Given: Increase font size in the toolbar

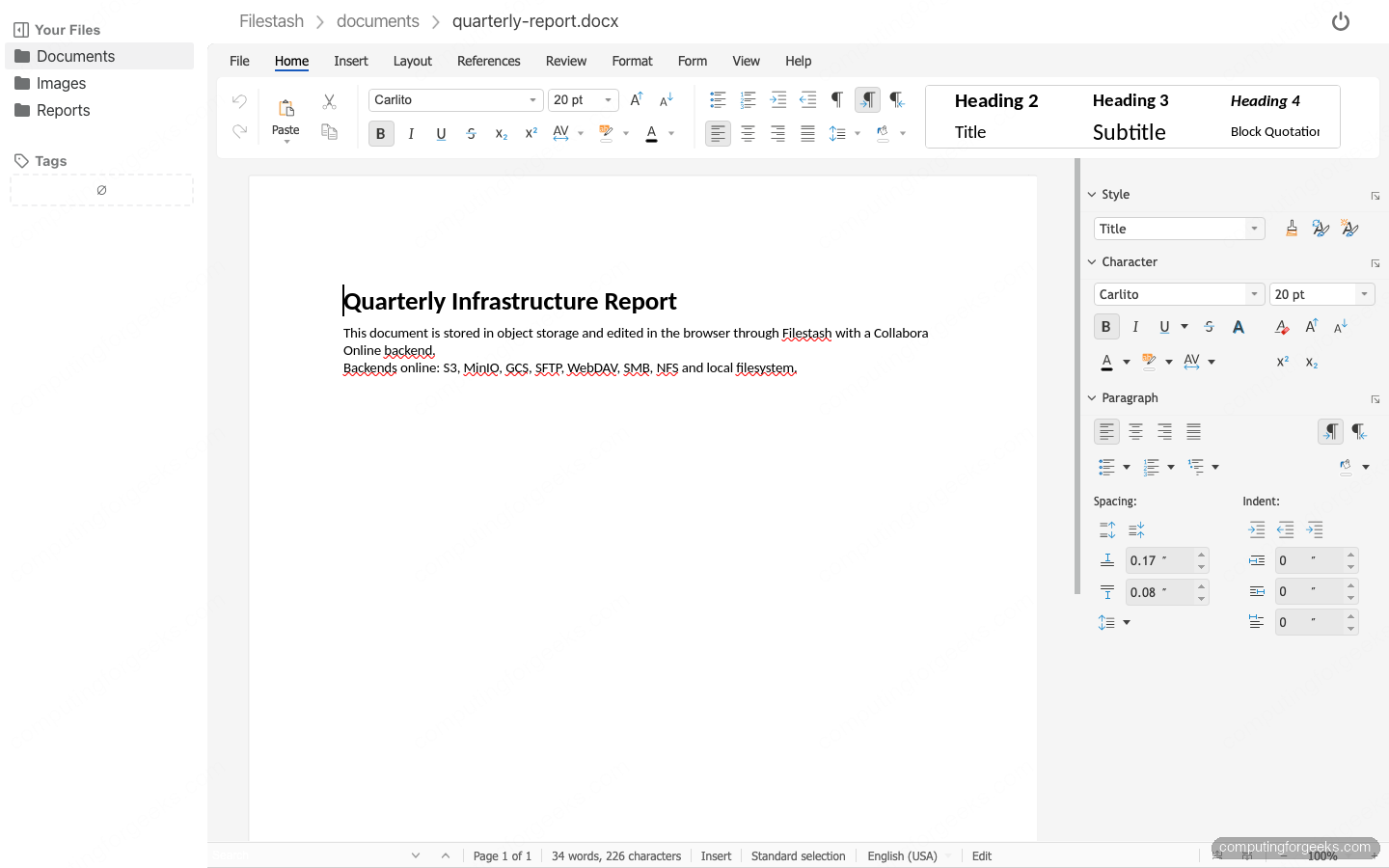Looking at the screenshot, I should point(637,99).
